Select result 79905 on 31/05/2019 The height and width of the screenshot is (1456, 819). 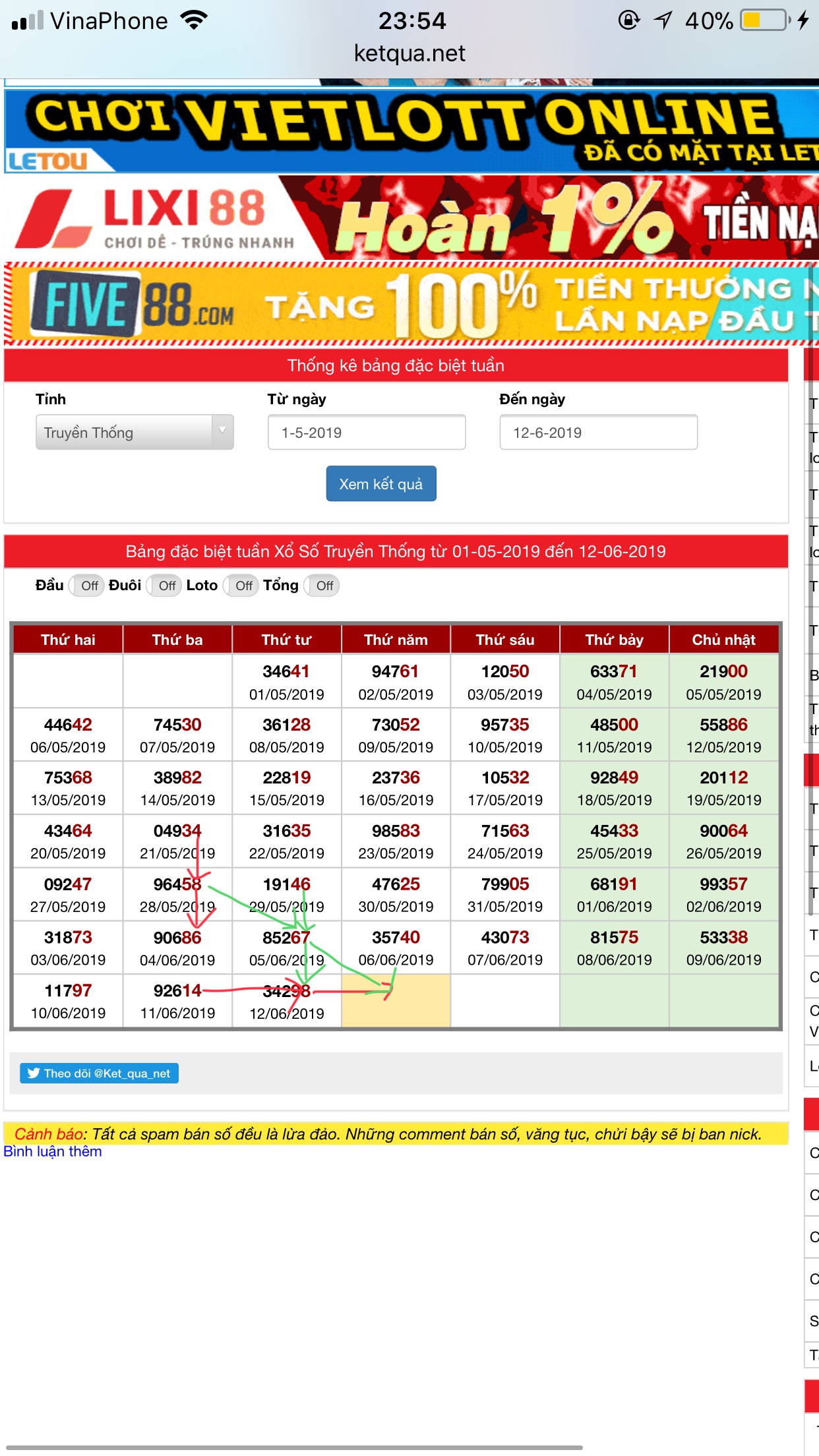505,895
